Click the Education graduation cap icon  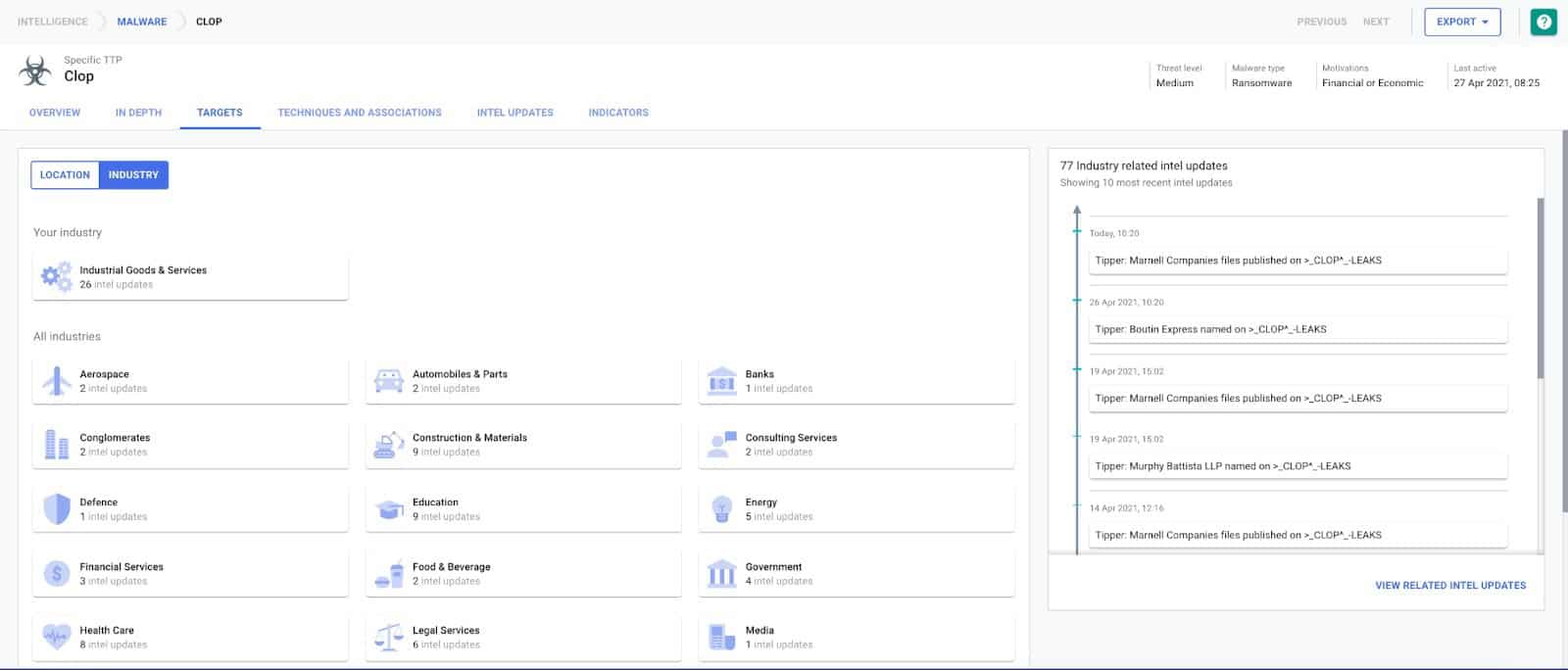coord(389,509)
